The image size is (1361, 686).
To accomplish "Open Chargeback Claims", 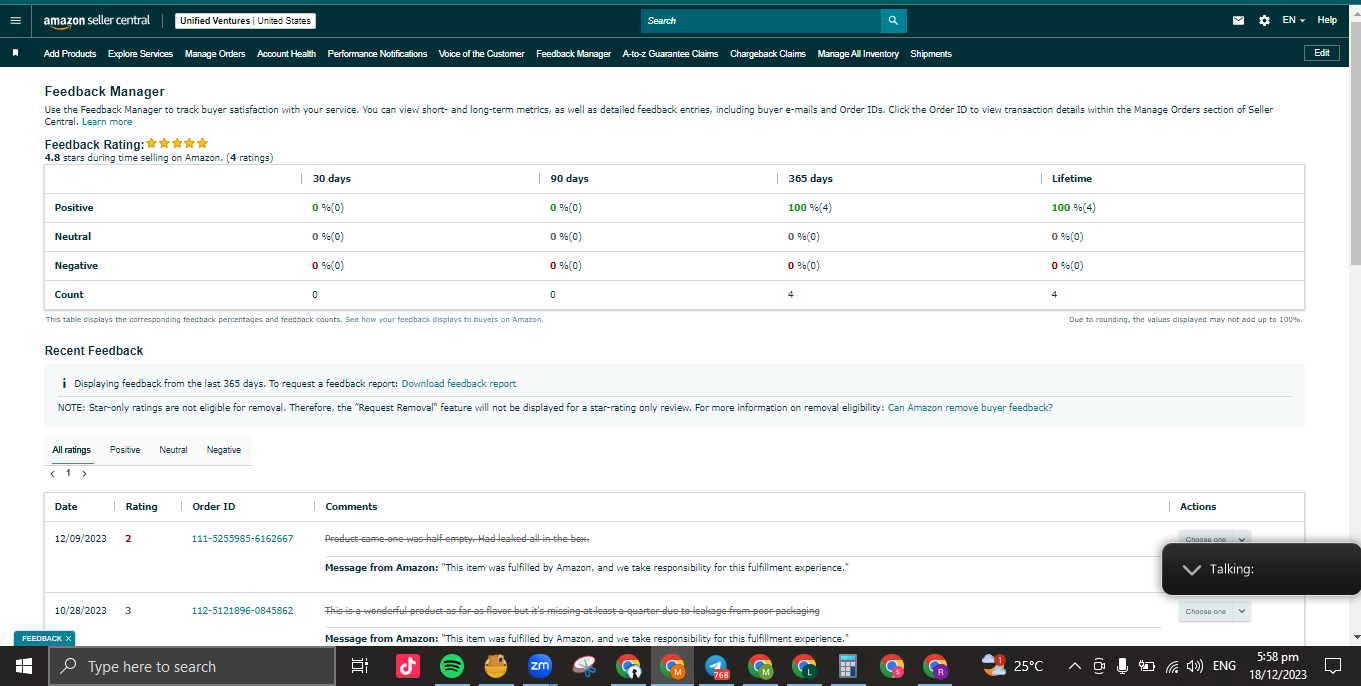I will tap(768, 54).
